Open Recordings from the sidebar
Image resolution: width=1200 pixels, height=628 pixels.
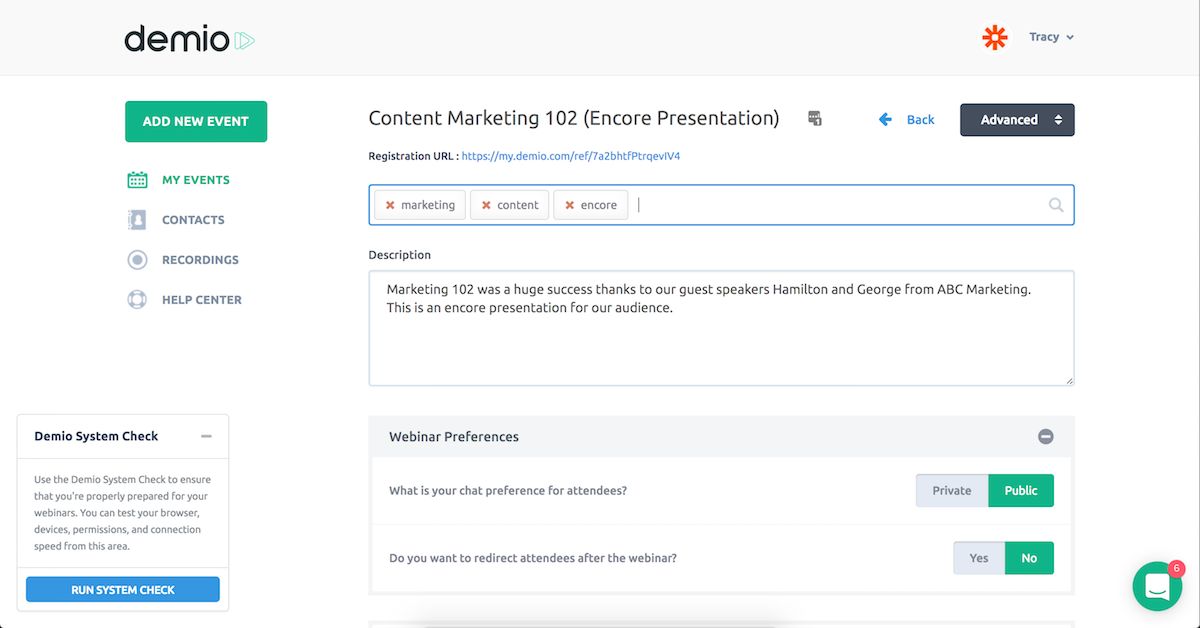tap(200, 260)
